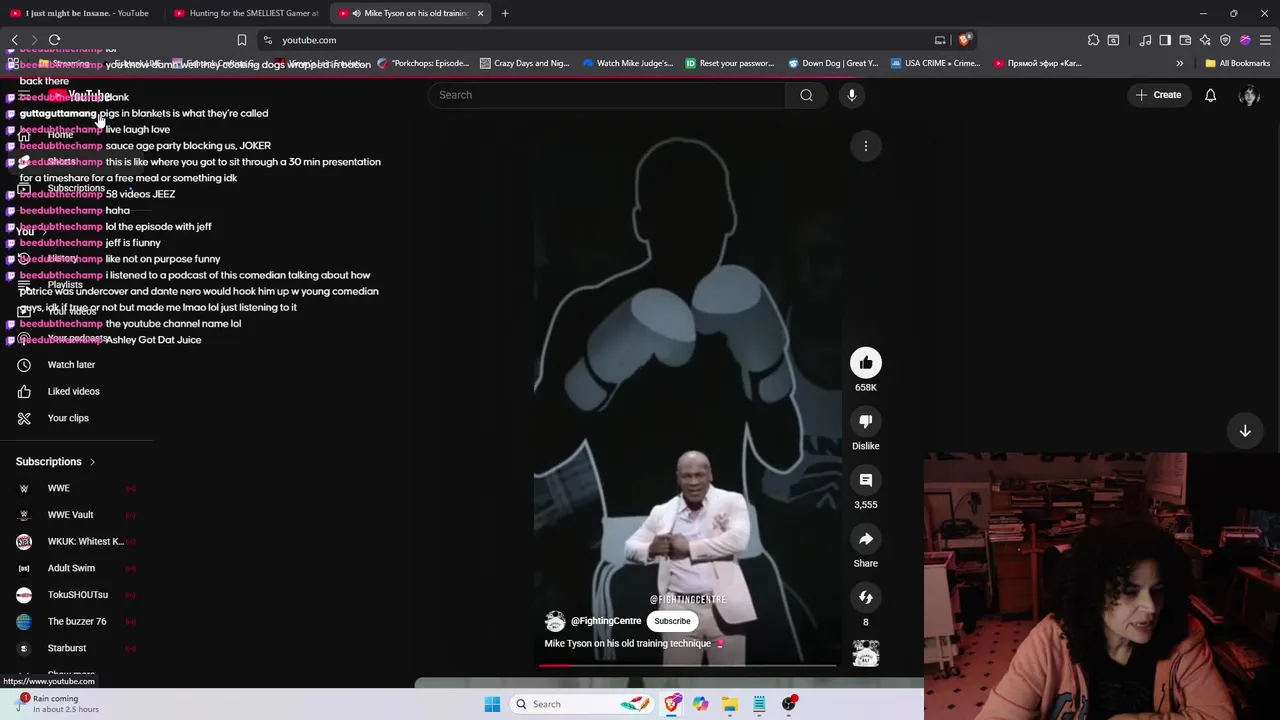
Task: Open Brave Shields lion icon
Action: [x=964, y=40]
